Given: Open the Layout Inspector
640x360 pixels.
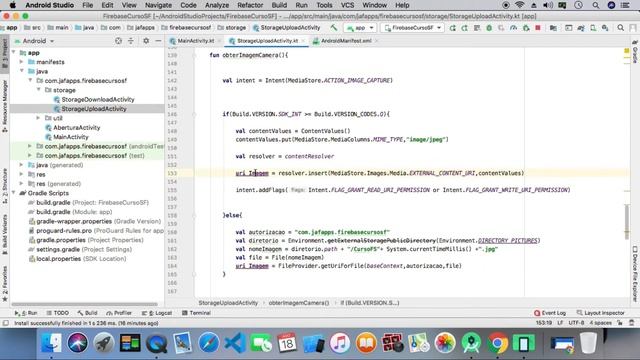Looking at the screenshot, I should pos(600,313).
